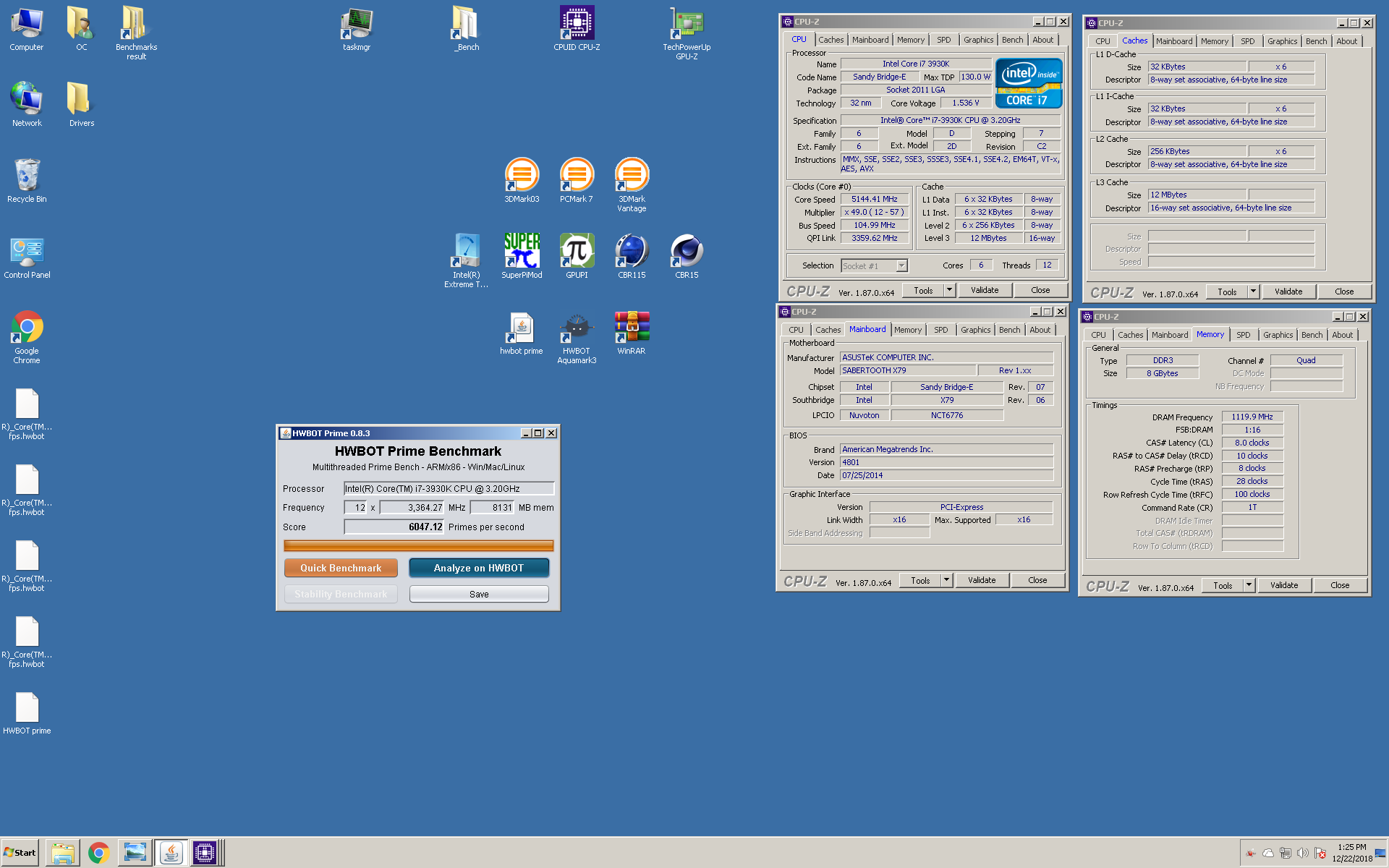Launch HWBOT Aquamark3 shortcut
Image resolution: width=1389 pixels, height=868 pixels.
pyautogui.click(x=577, y=337)
